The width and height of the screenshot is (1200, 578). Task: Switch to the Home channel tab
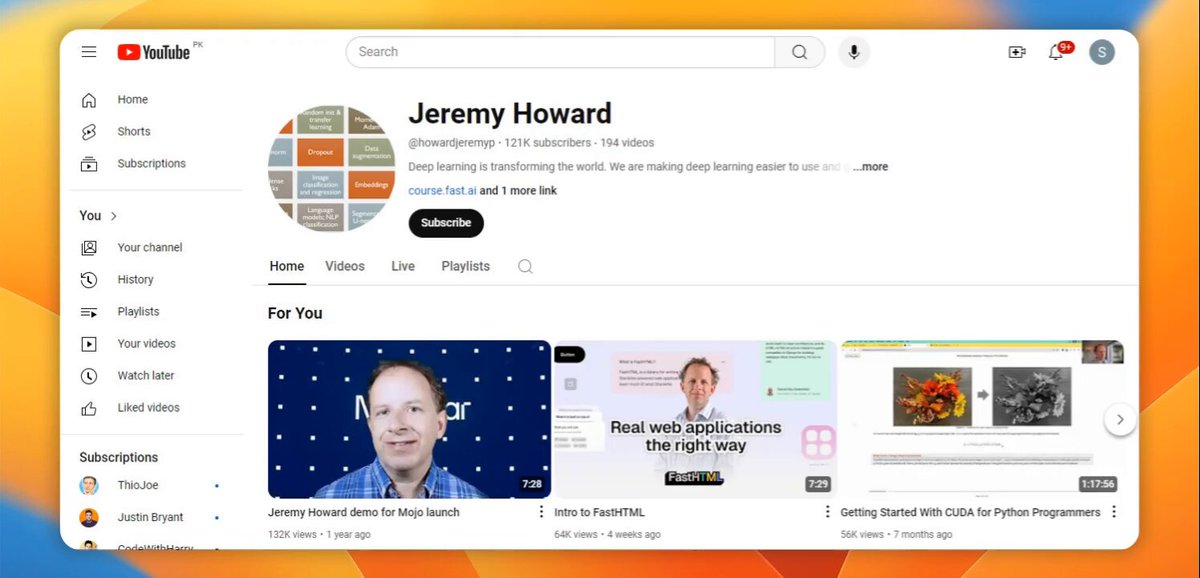click(287, 266)
